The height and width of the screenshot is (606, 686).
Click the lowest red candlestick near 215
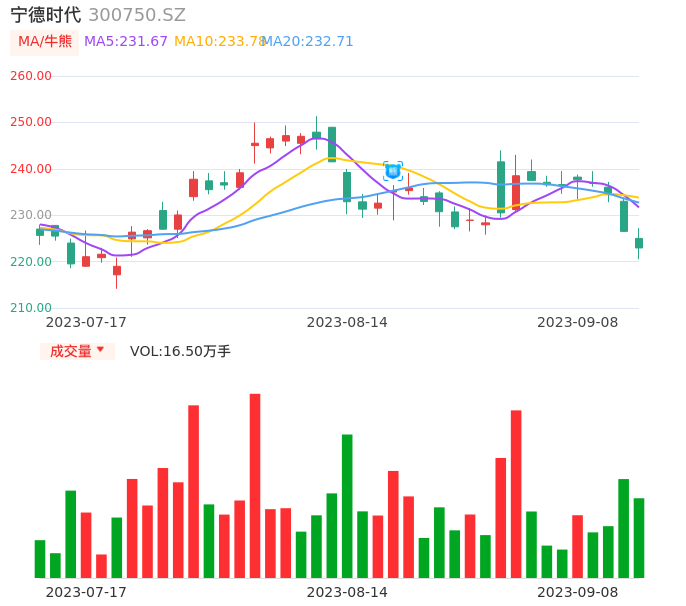point(117,270)
